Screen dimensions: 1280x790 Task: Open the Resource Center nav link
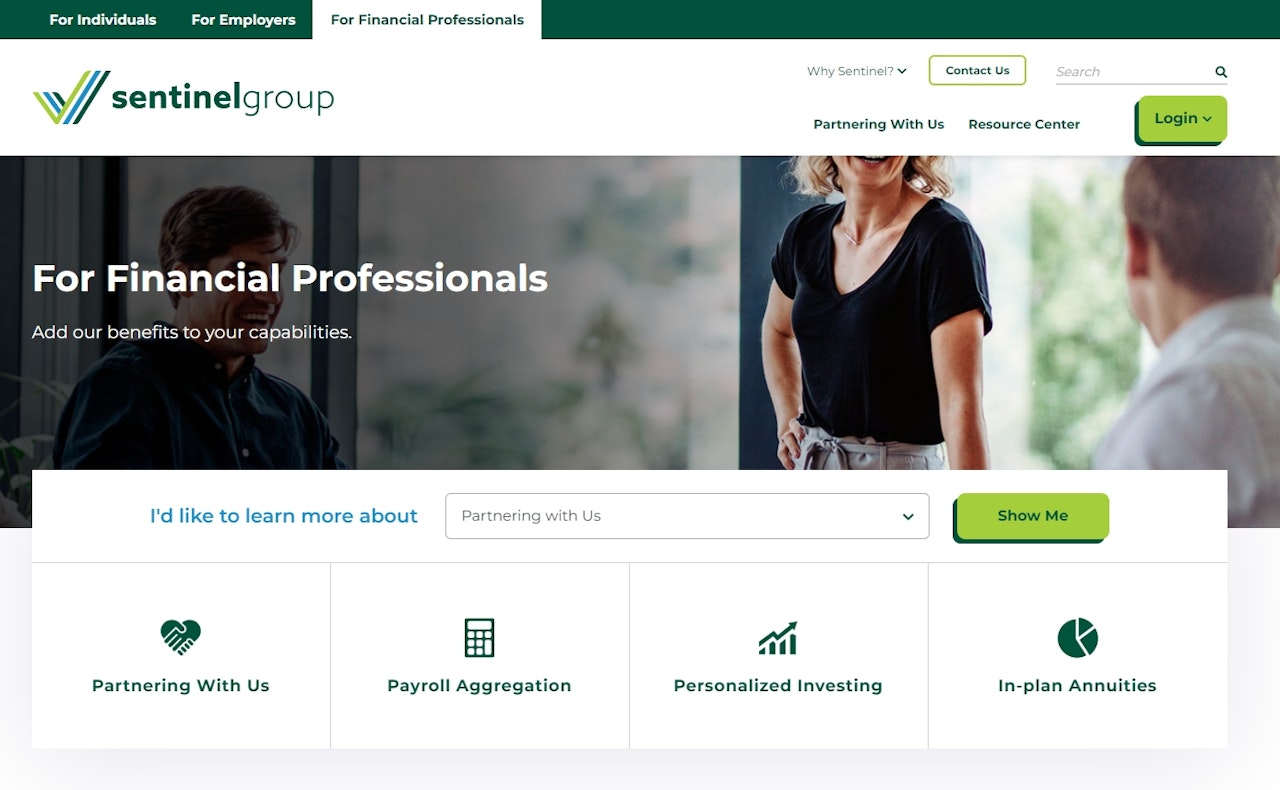point(1024,124)
